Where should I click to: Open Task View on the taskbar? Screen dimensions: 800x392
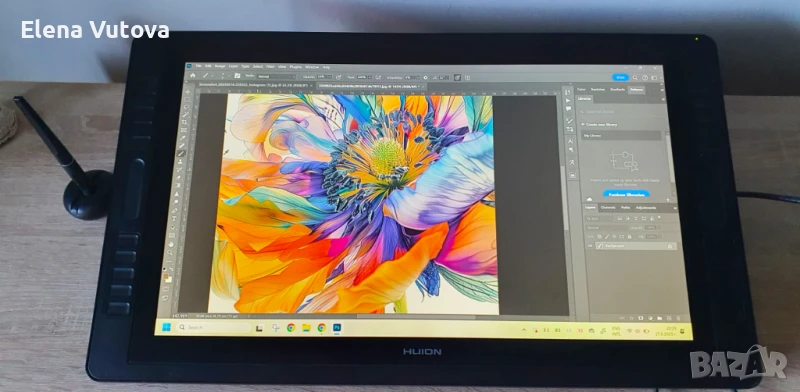(259, 328)
